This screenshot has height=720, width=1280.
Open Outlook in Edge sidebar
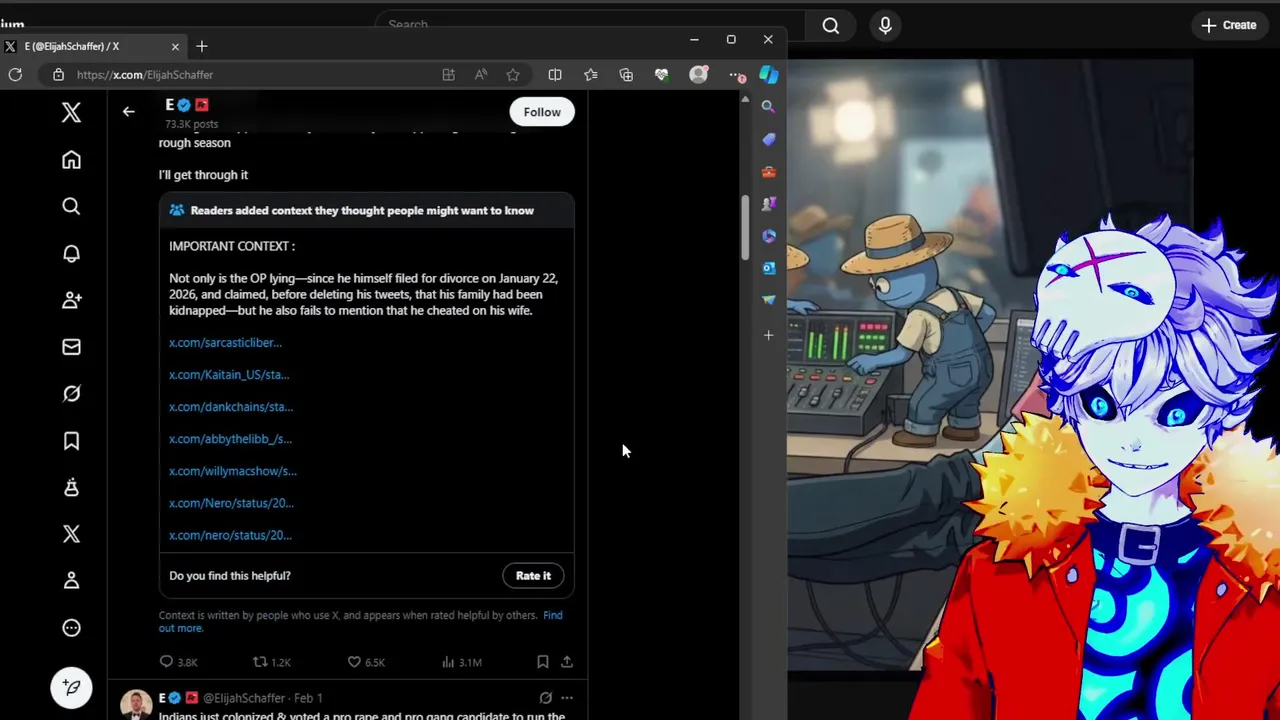coord(768,268)
